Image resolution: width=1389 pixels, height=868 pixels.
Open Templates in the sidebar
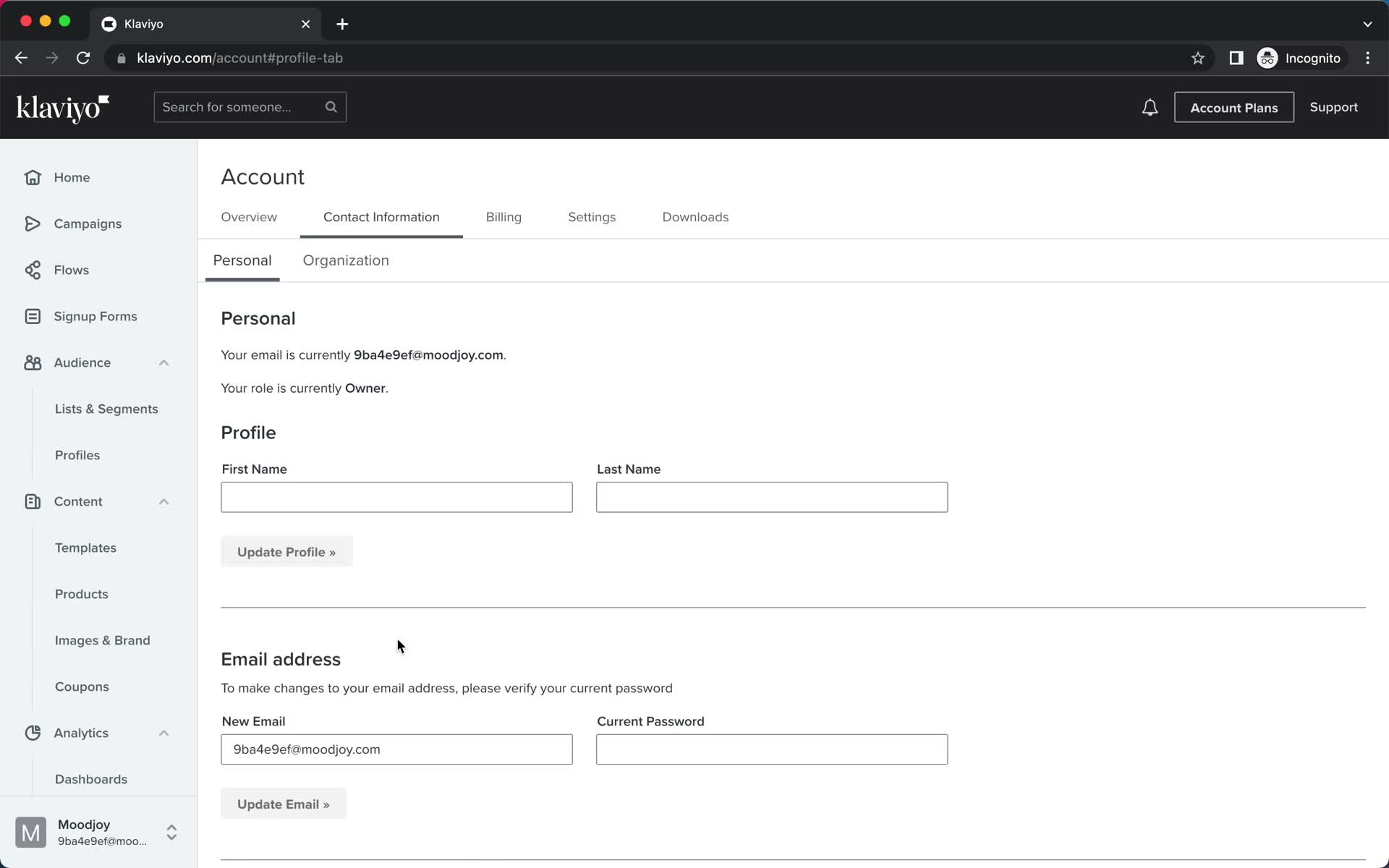click(x=85, y=548)
